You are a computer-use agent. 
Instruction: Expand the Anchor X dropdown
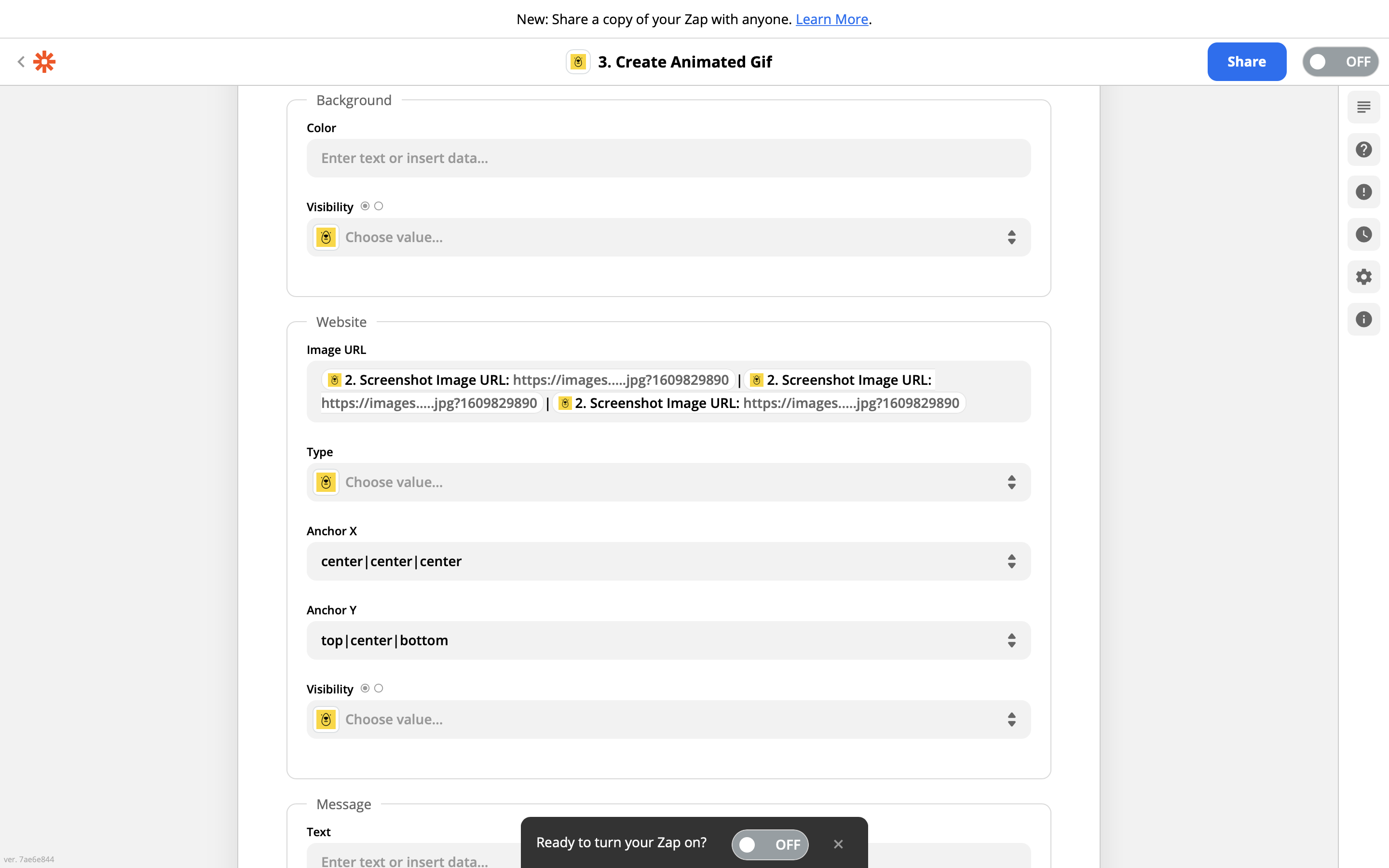click(x=668, y=561)
